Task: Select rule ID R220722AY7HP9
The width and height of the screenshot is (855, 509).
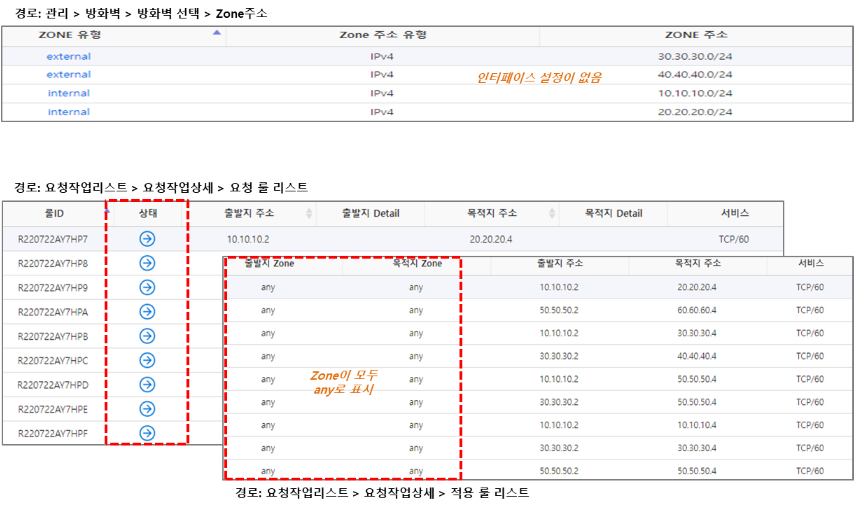Action: (53, 288)
